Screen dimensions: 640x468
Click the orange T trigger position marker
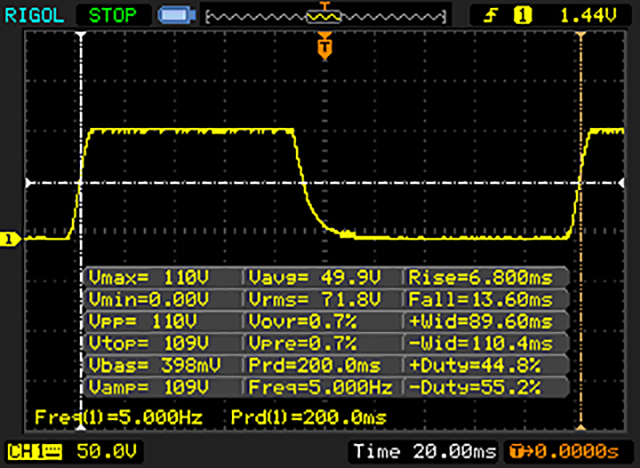(x=325, y=47)
